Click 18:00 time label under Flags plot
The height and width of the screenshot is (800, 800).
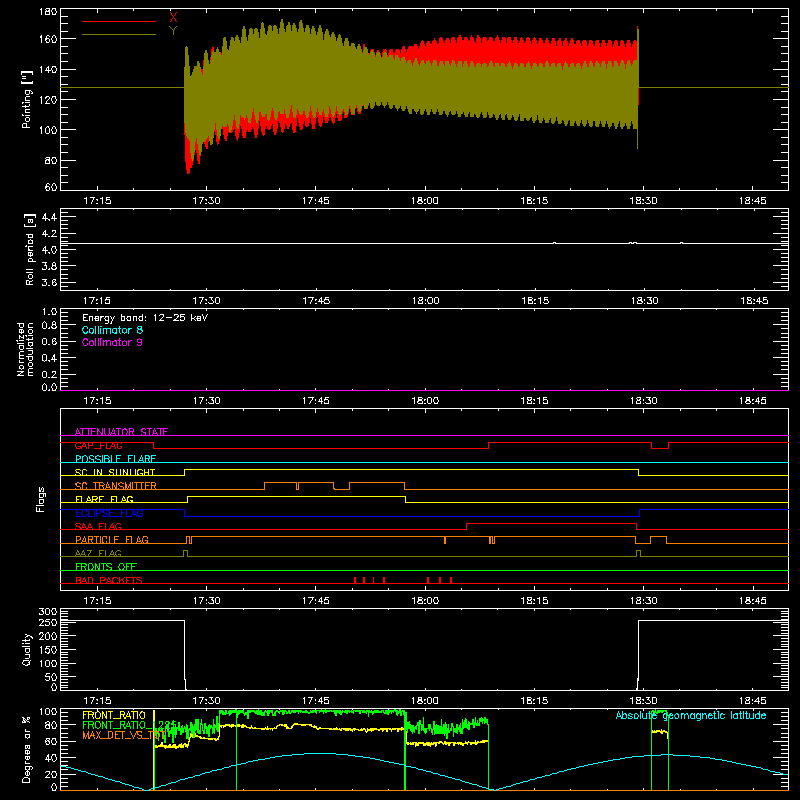coord(425,601)
